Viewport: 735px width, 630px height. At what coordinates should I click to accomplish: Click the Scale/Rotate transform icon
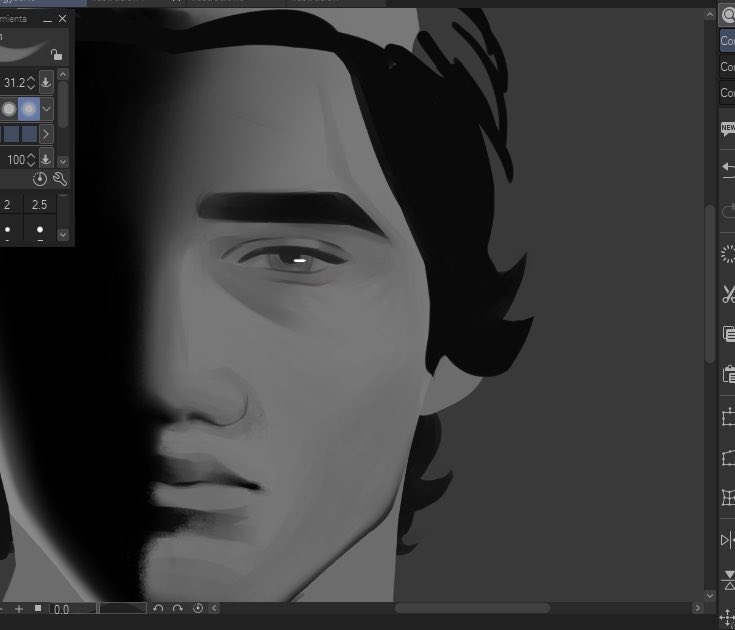[x=728, y=417]
